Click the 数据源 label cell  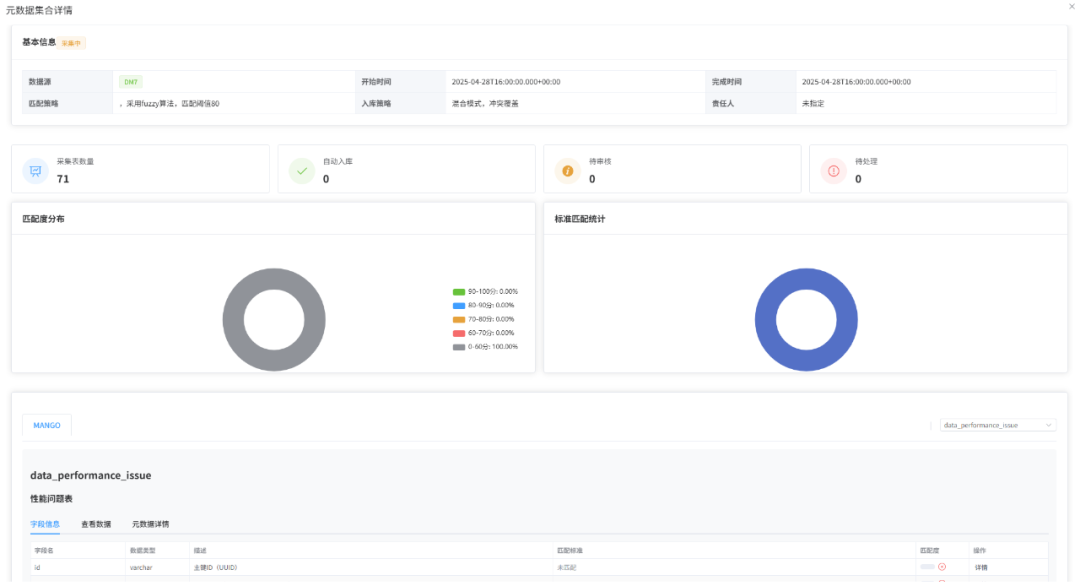pos(68,81)
